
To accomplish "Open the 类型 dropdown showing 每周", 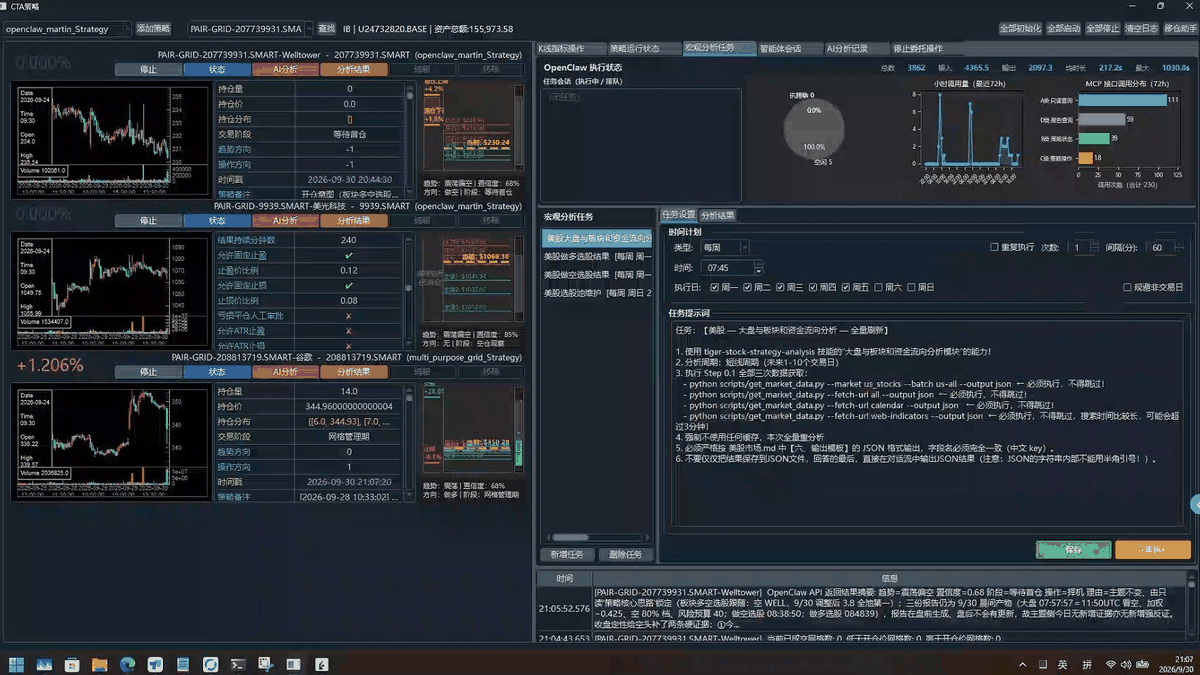I will (725, 247).
